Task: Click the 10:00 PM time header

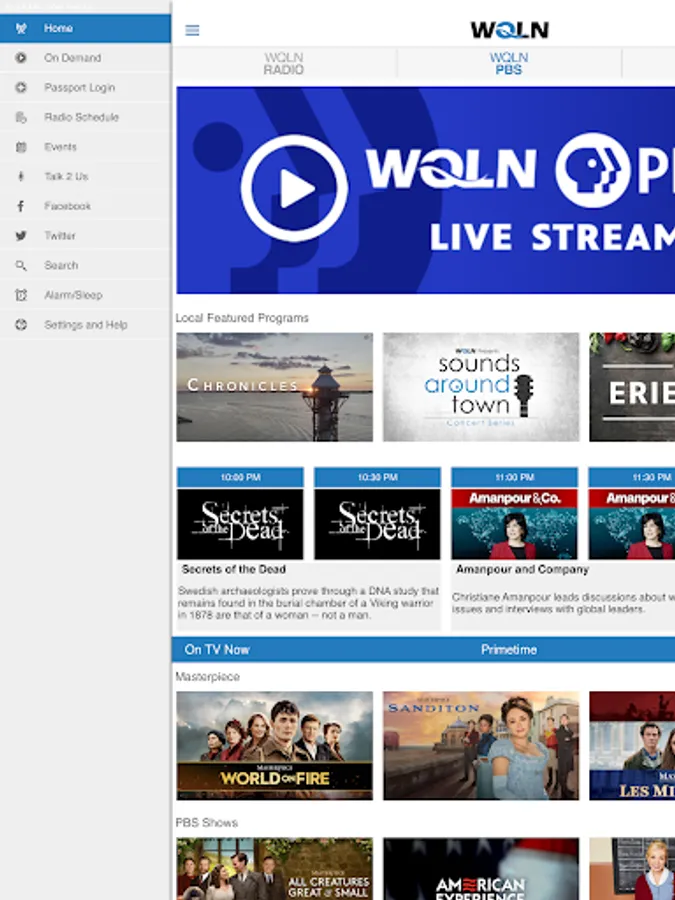Action: pyautogui.click(x=240, y=478)
